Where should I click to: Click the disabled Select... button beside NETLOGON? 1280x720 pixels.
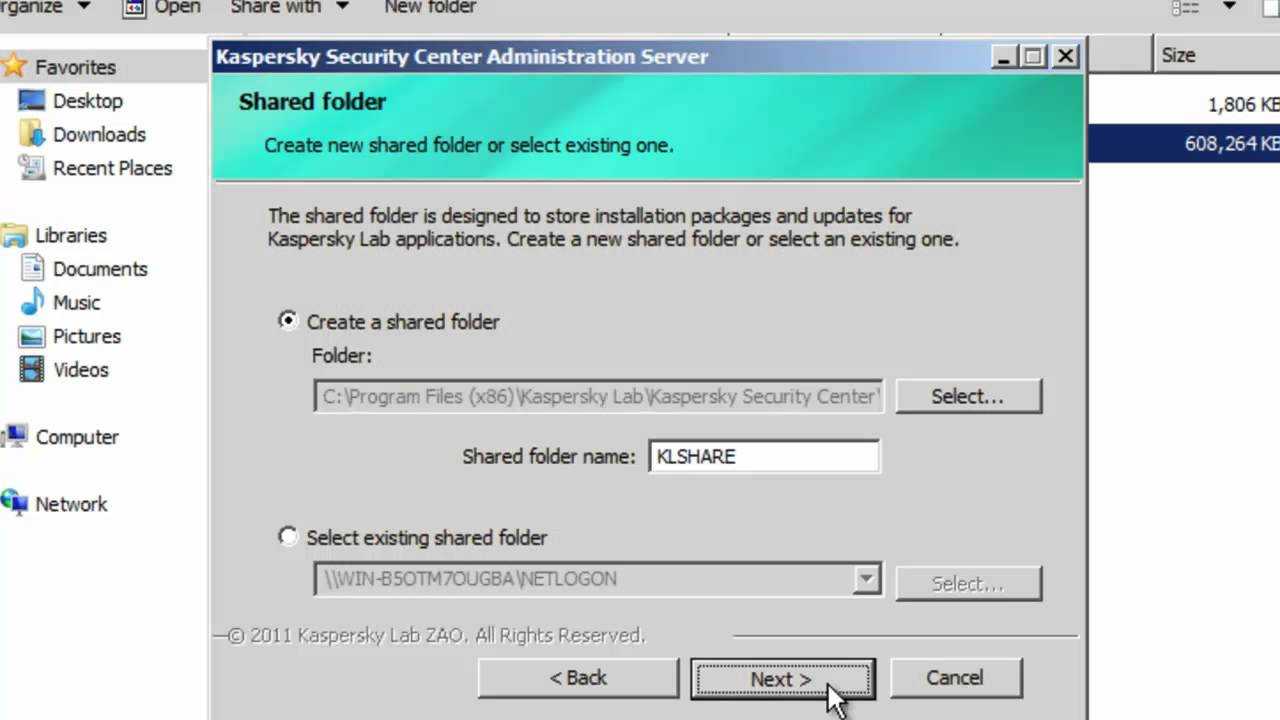(968, 583)
